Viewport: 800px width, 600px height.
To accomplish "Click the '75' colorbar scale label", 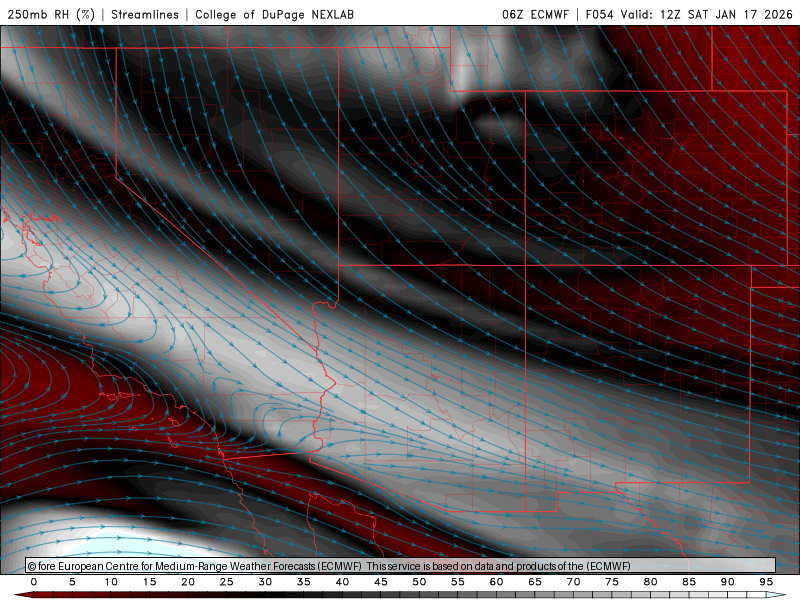I will point(612,582).
